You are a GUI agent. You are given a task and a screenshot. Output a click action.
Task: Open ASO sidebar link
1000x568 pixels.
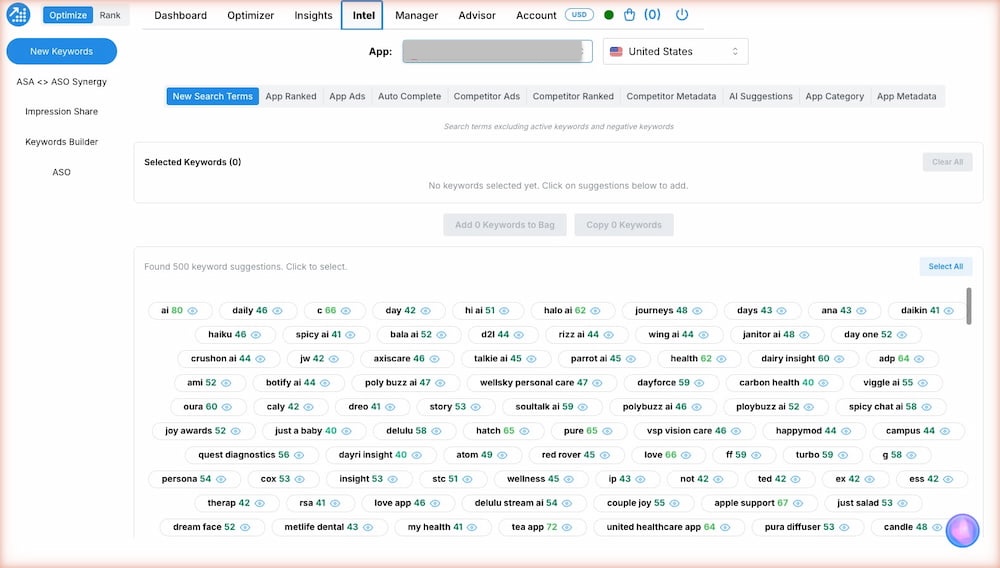pos(62,172)
